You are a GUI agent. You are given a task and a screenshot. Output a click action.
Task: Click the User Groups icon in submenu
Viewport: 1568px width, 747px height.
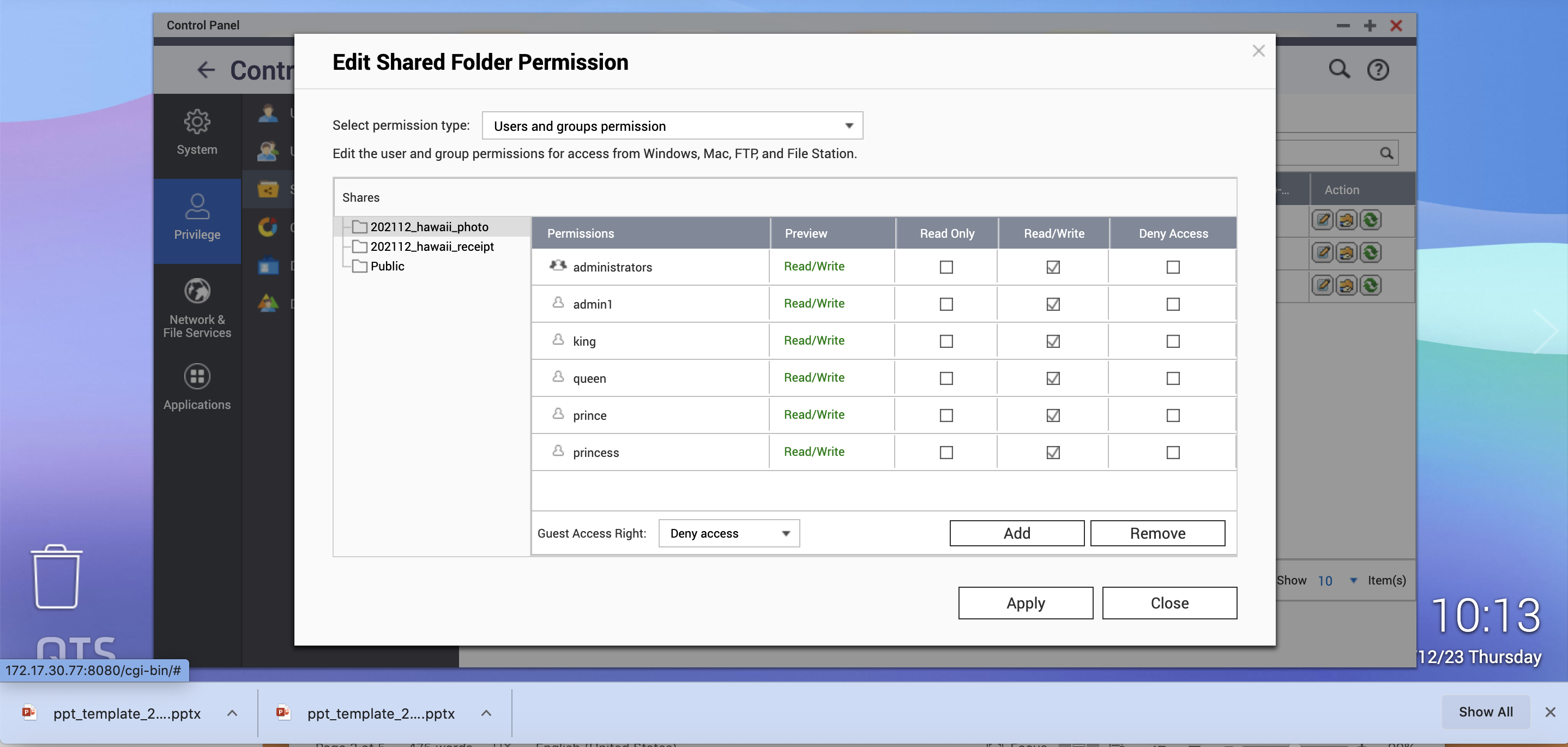[268, 151]
